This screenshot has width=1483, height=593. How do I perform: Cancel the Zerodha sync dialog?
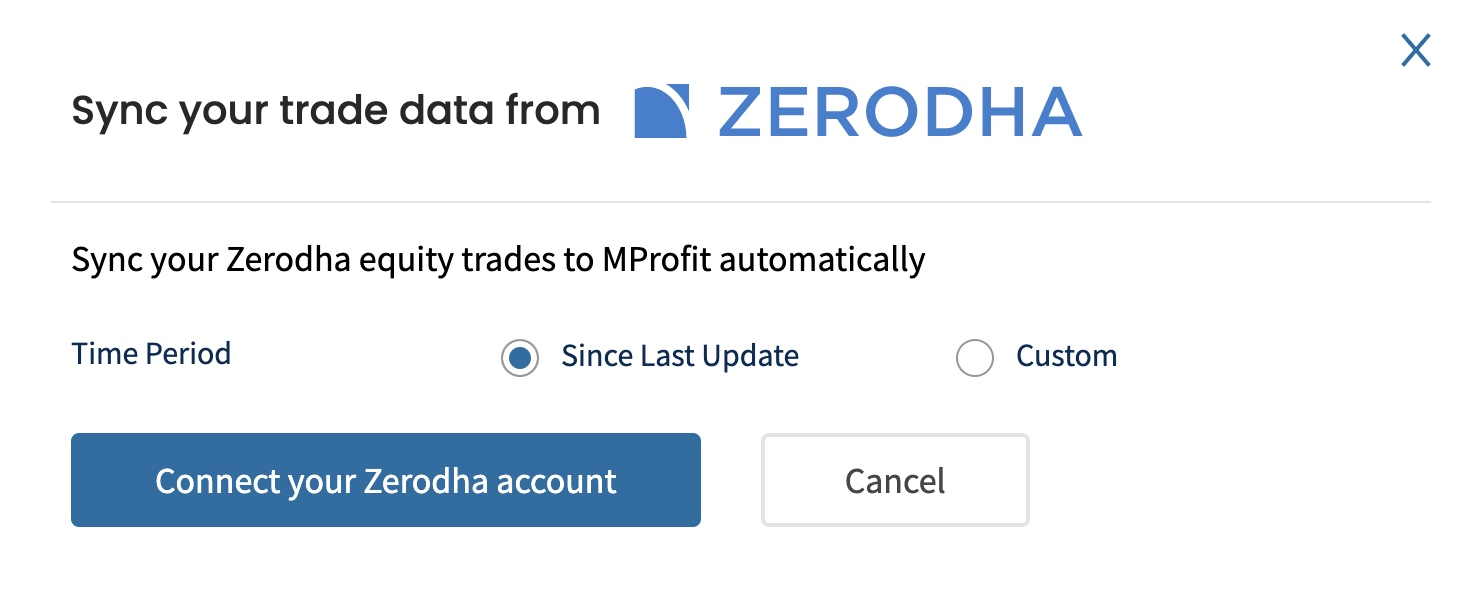coord(895,480)
